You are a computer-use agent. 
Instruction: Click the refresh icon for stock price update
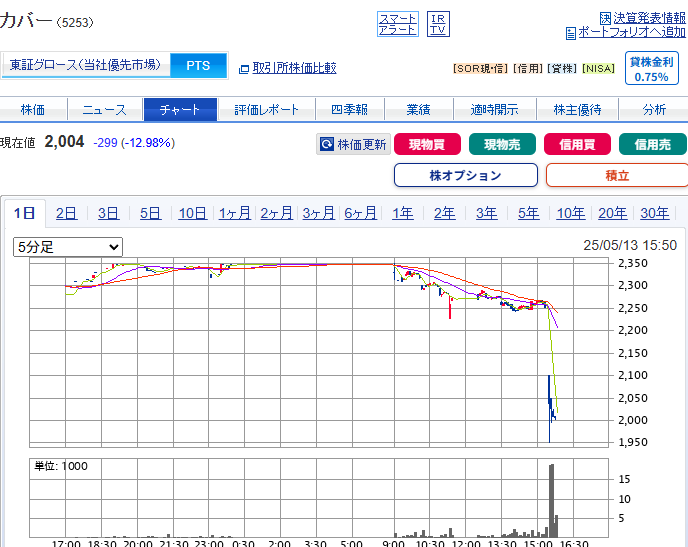[326, 145]
